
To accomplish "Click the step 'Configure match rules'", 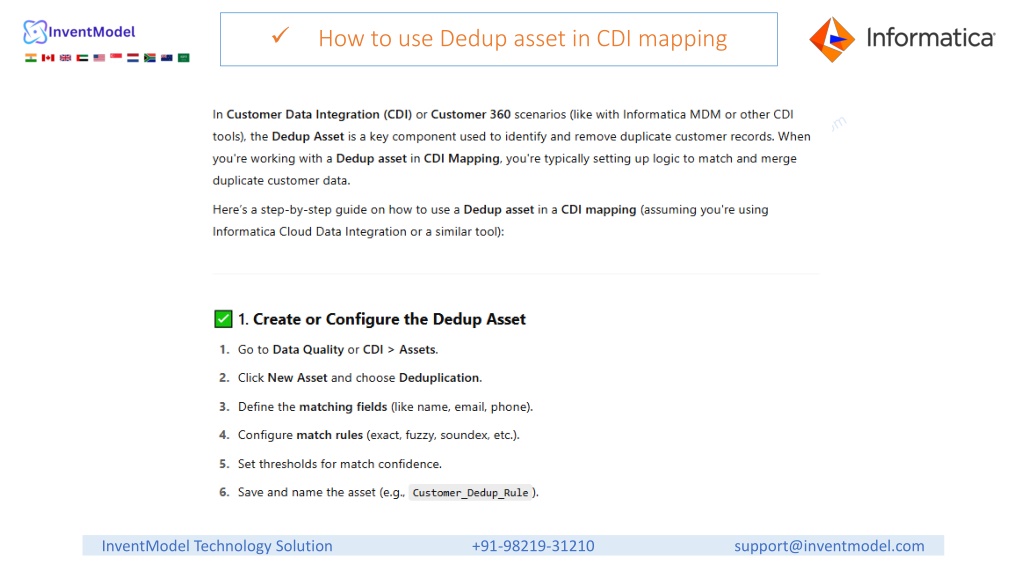I will (379, 435).
